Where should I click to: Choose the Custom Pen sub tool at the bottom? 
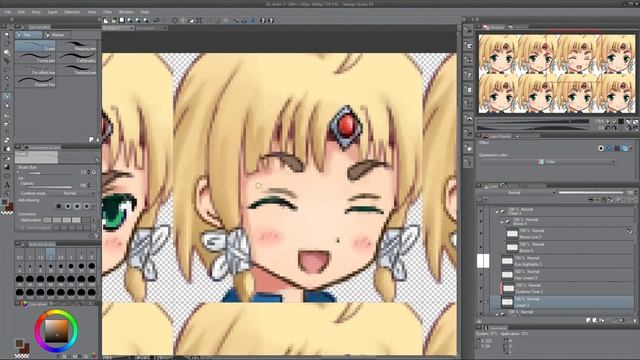pyautogui.click(x=36, y=81)
